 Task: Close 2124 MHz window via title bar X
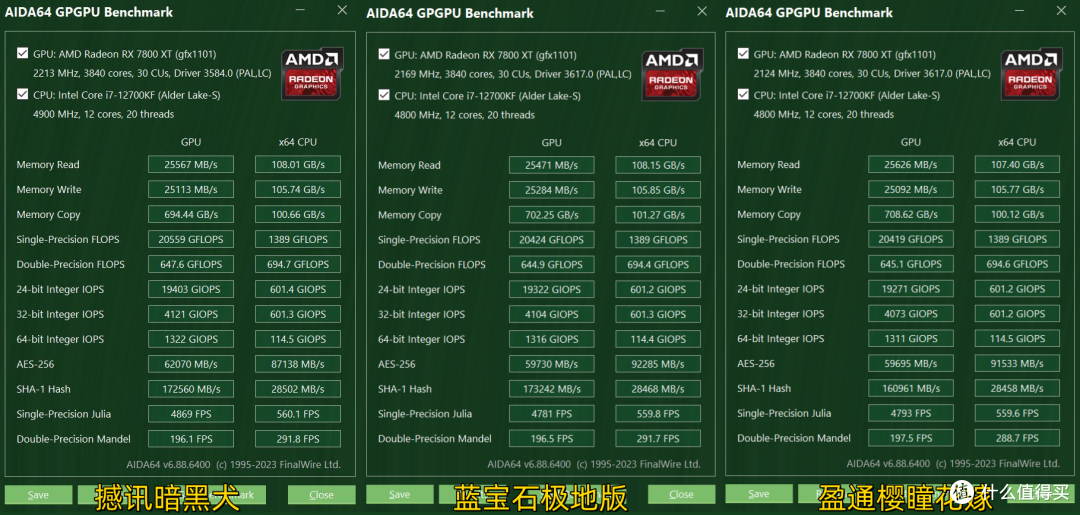click(1061, 10)
